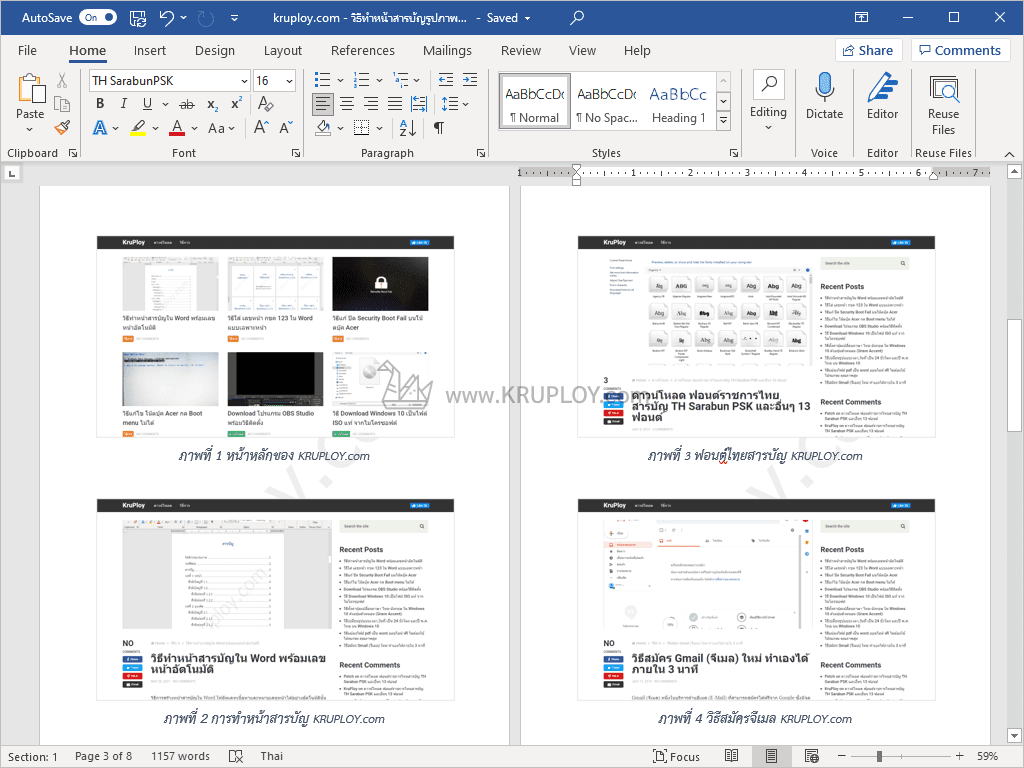1024x768 pixels.
Task: Click the Thai language indicator
Action: 272,756
